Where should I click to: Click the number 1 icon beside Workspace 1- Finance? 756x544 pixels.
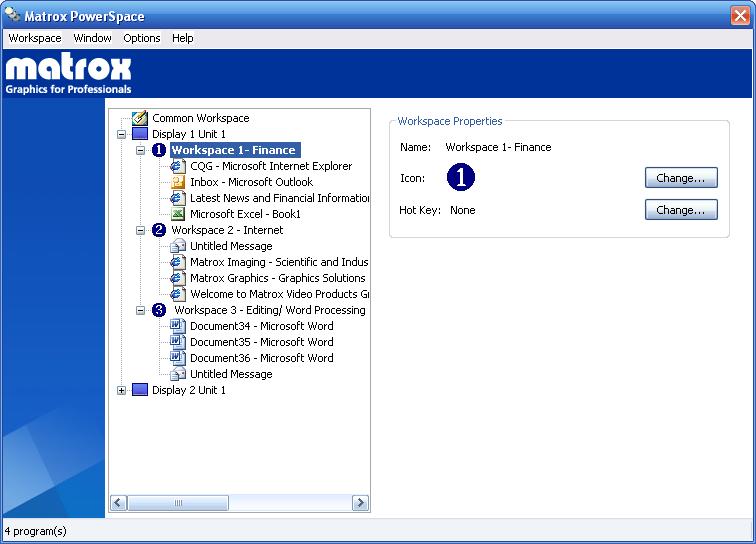pyautogui.click(x=159, y=150)
